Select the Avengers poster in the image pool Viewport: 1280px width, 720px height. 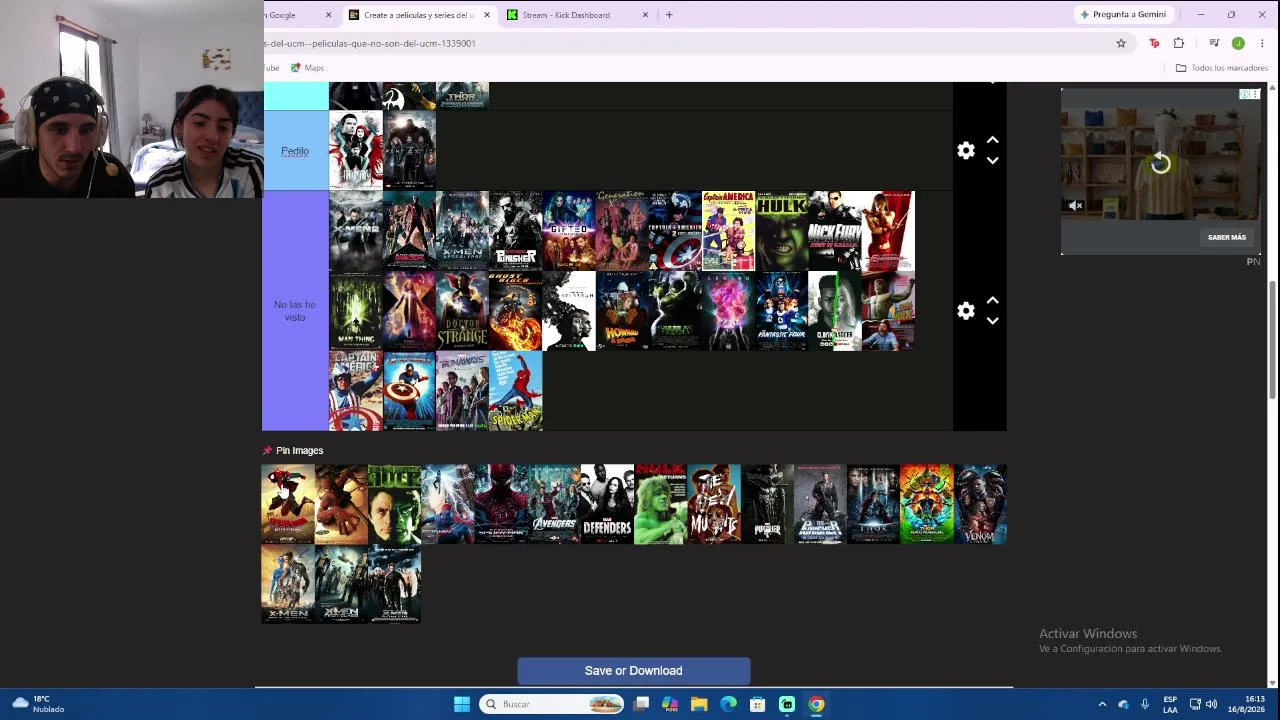click(554, 504)
